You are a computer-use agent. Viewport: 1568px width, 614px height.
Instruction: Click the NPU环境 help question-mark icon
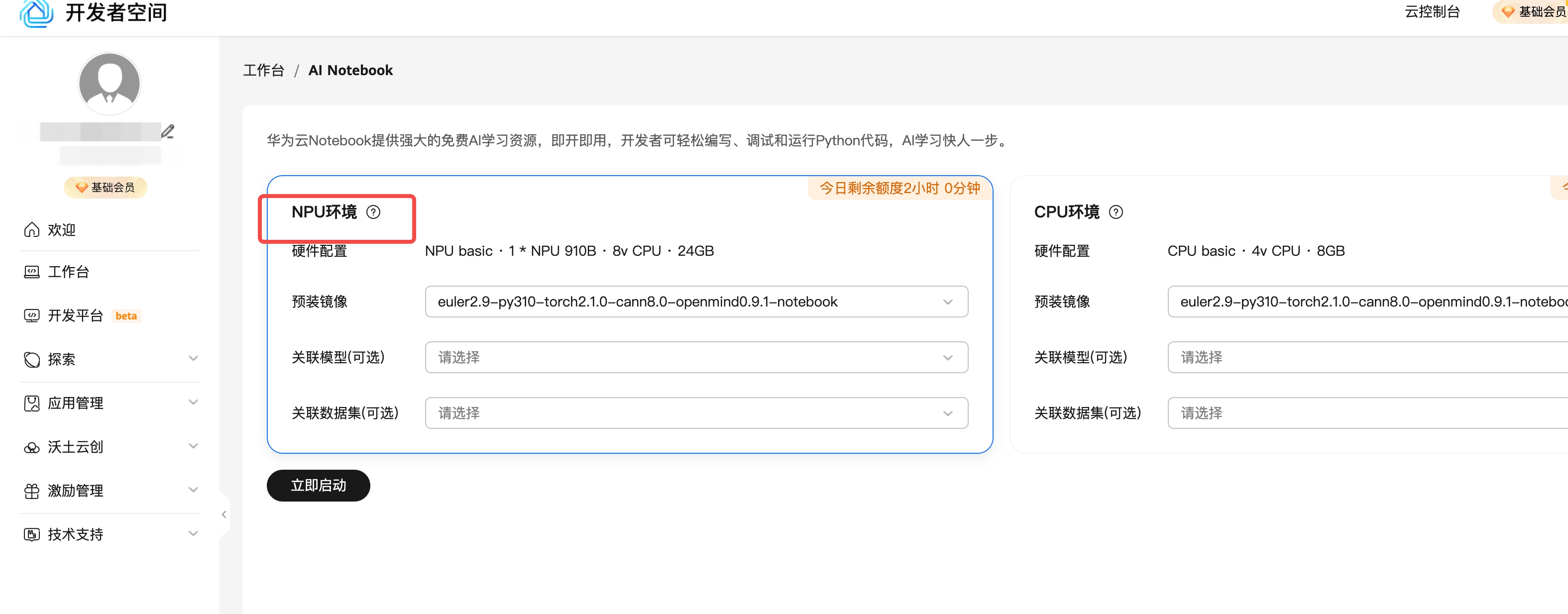coord(373,212)
